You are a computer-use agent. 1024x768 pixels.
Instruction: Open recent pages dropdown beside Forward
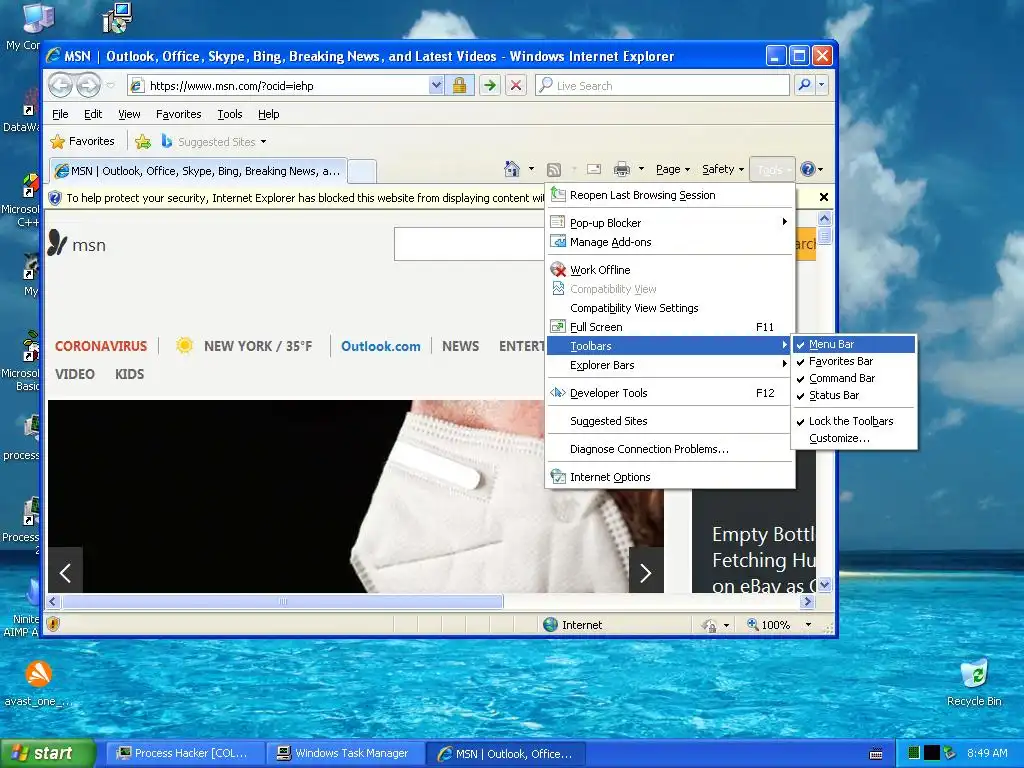tap(110, 86)
